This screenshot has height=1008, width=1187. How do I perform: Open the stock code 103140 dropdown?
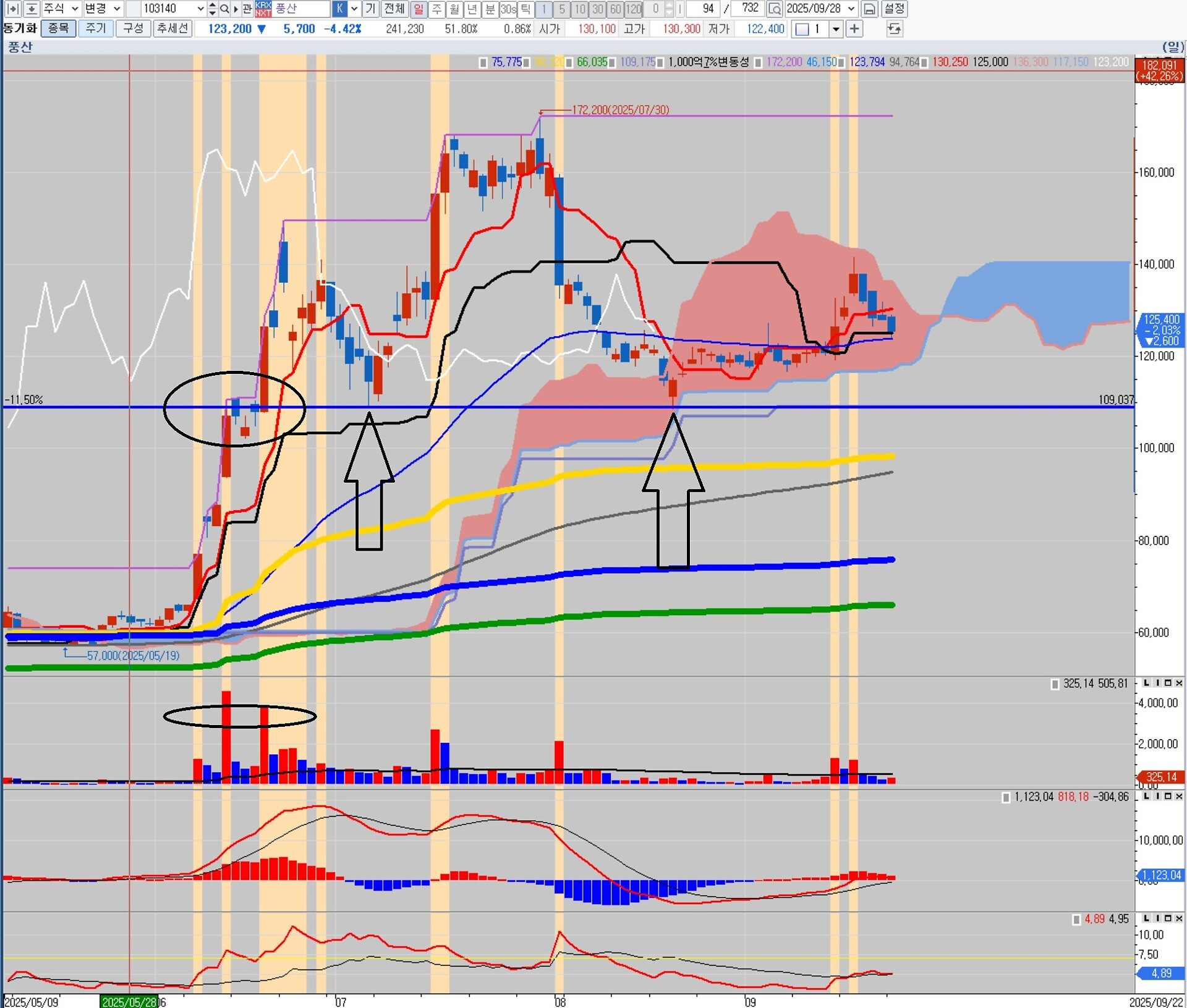[x=200, y=9]
